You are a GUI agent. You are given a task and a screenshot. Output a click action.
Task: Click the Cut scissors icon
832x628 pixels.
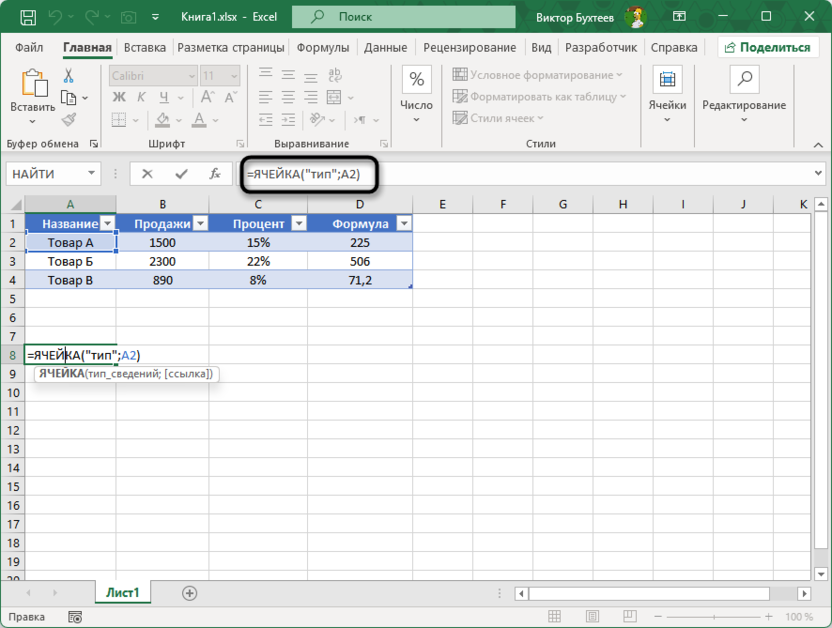point(69,76)
